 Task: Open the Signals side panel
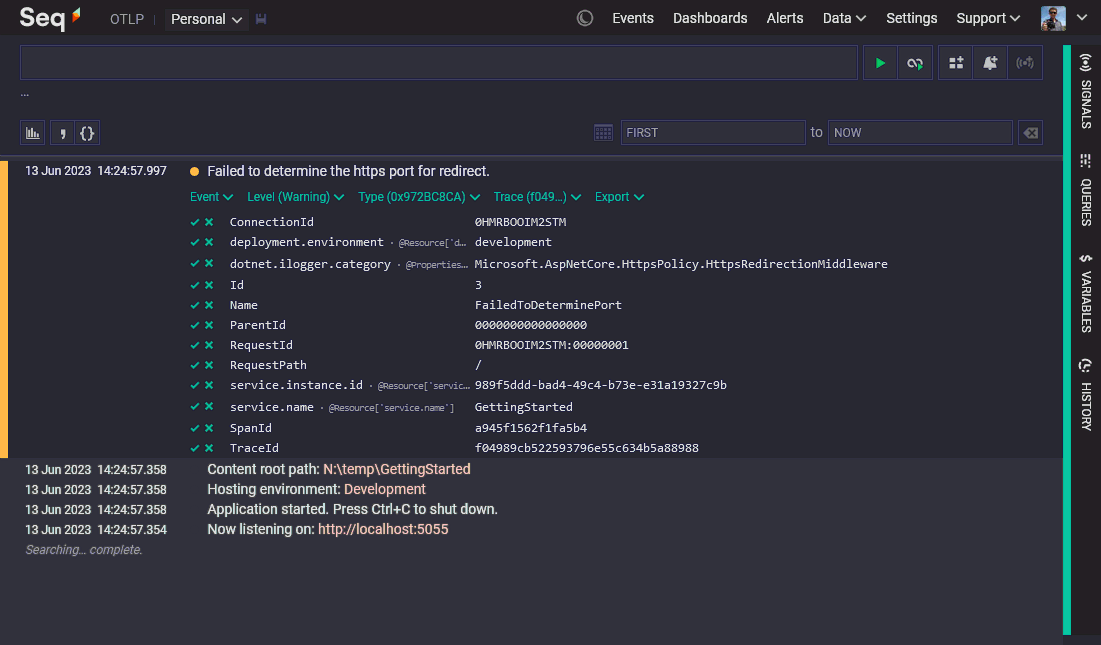pyautogui.click(x=1086, y=91)
